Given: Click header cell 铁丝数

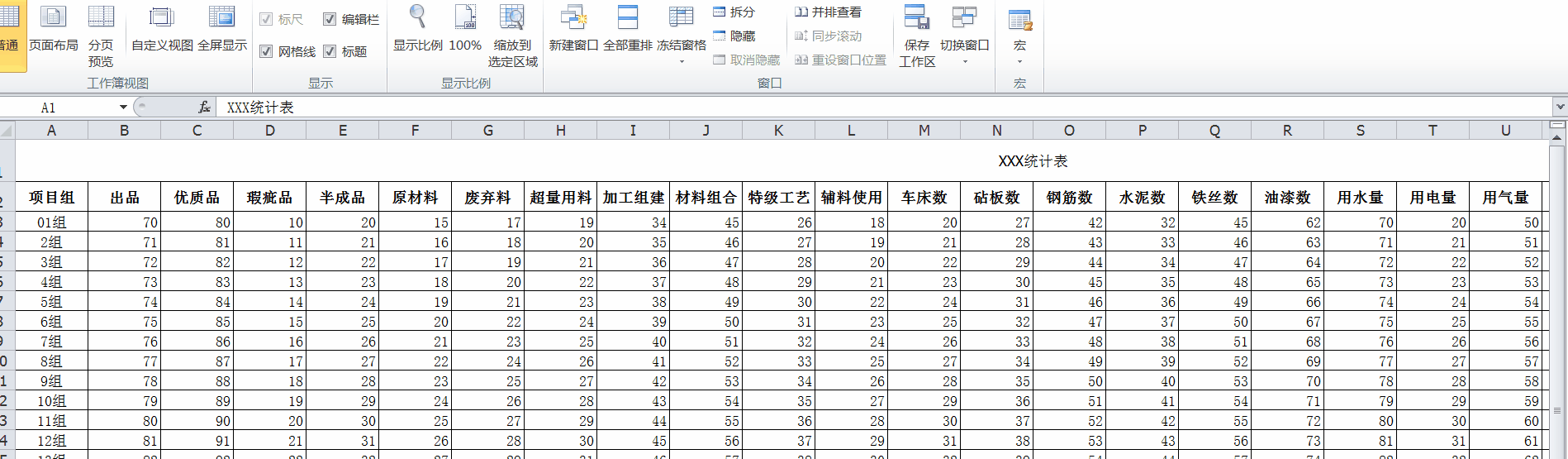Looking at the screenshot, I should tap(1214, 198).
